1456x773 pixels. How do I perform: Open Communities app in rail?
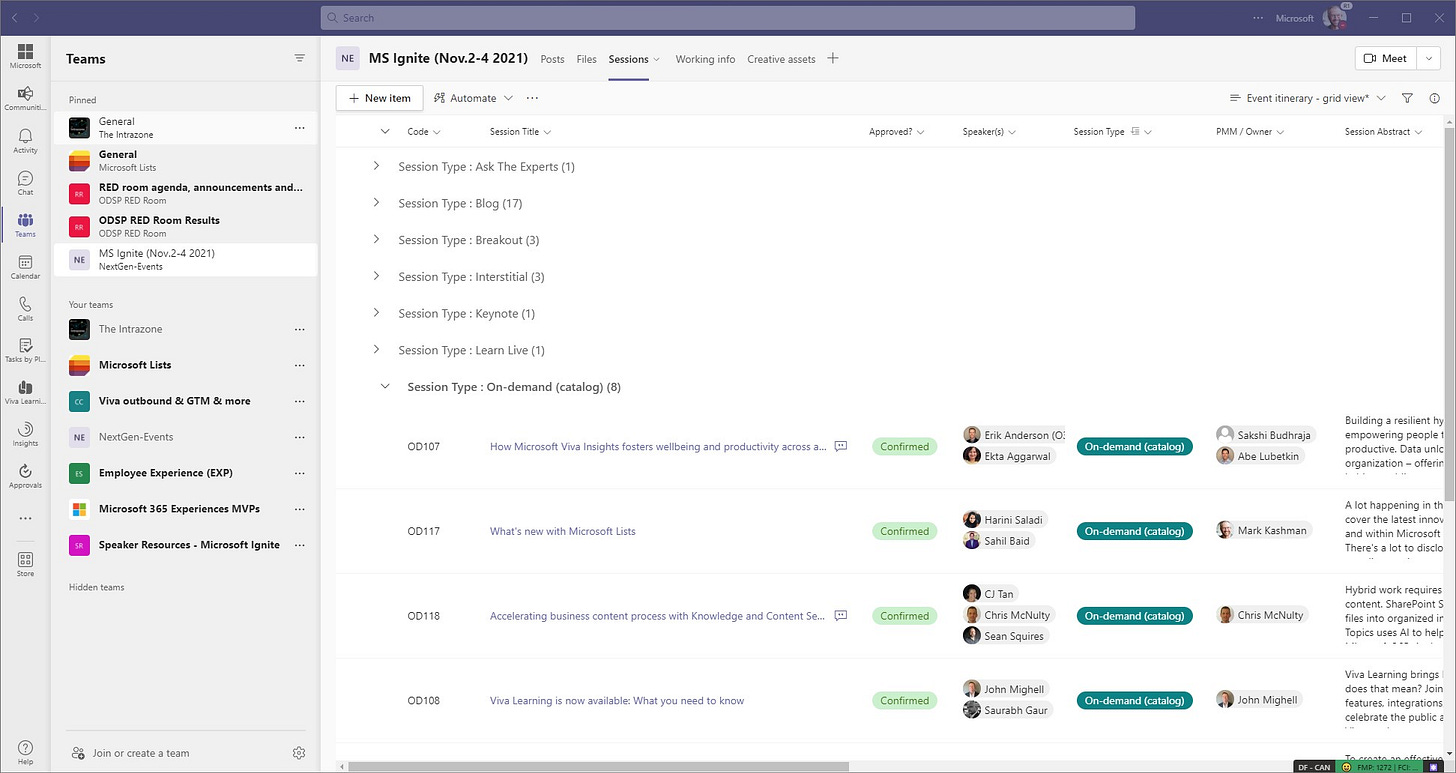[25, 99]
